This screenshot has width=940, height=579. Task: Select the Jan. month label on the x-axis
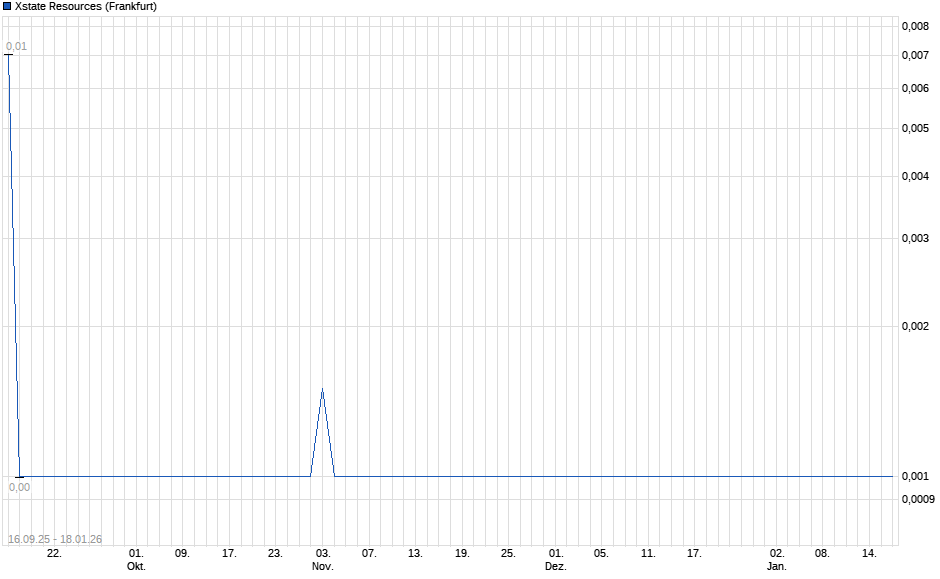[775, 565]
